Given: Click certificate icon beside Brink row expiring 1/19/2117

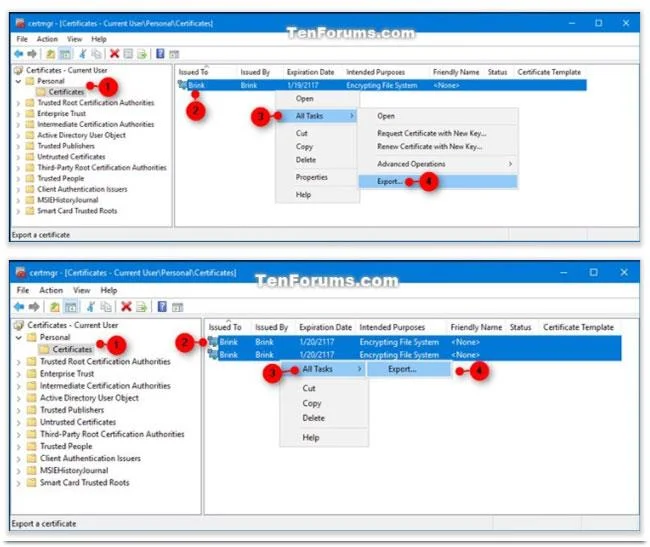Looking at the screenshot, I should click(182, 85).
